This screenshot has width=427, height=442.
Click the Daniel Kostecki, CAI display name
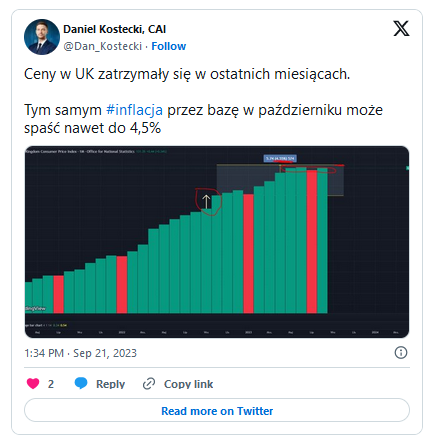[115, 29]
